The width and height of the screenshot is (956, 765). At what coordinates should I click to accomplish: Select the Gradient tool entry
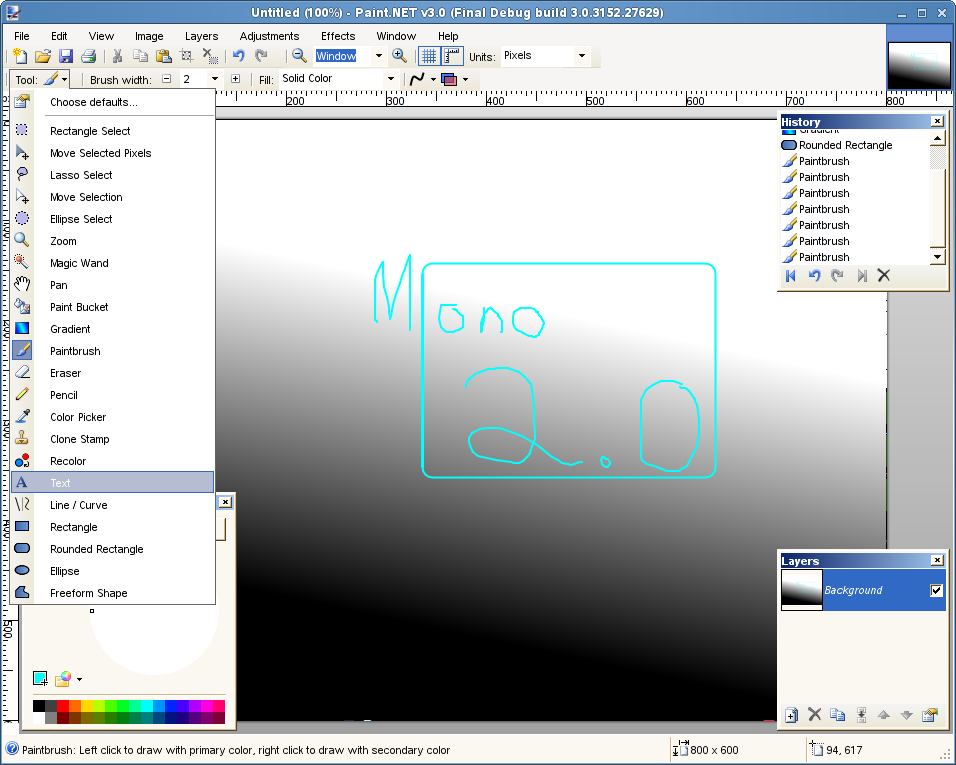click(113, 329)
